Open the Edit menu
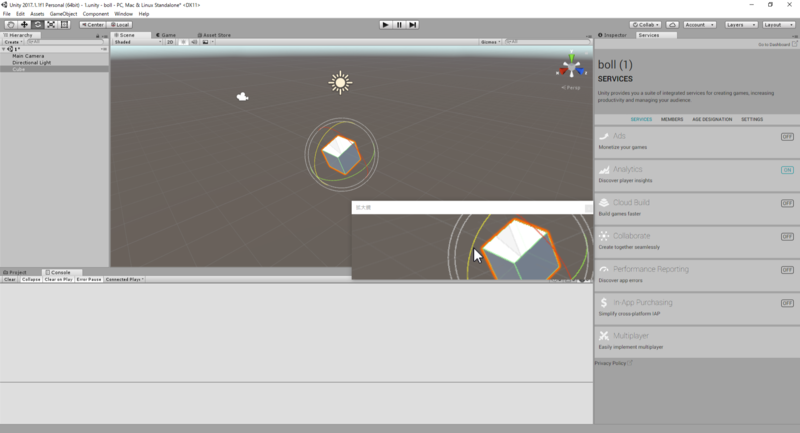The image size is (800, 433). (x=20, y=14)
